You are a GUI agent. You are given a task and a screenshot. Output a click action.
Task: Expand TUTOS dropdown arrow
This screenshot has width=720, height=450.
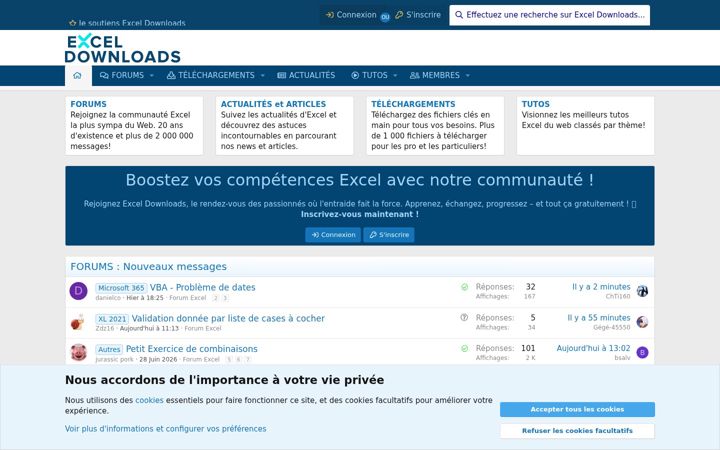395,75
